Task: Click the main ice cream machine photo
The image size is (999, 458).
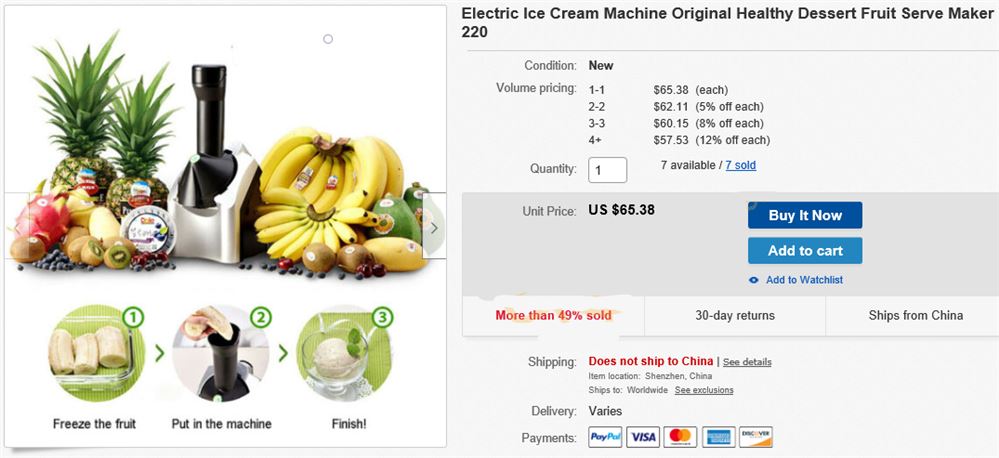Action: [220, 160]
